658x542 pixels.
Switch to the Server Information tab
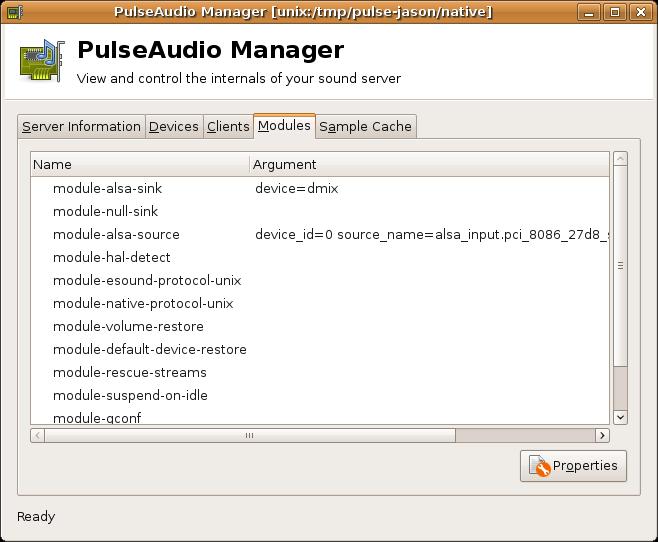click(x=81, y=126)
